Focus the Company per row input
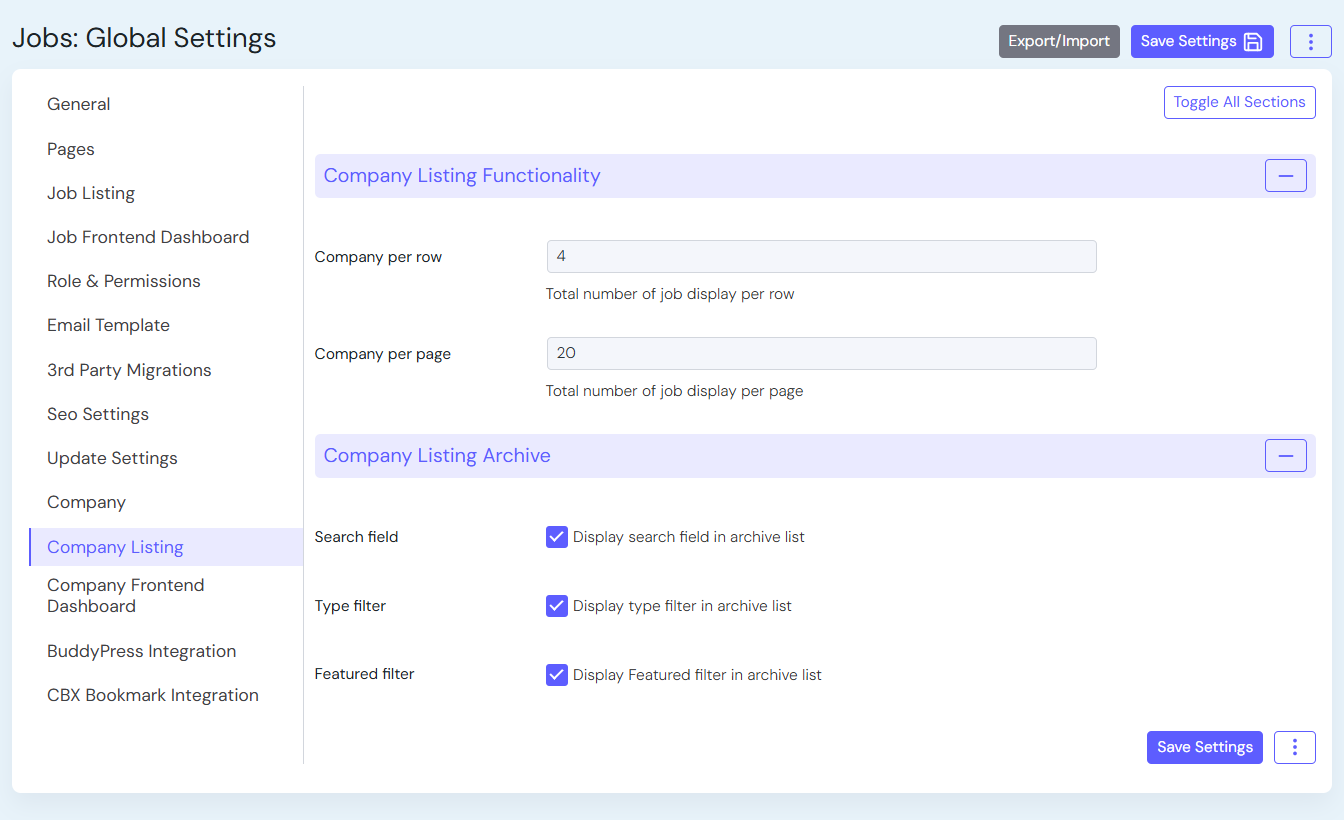1344x820 pixels. coord(821,257)
